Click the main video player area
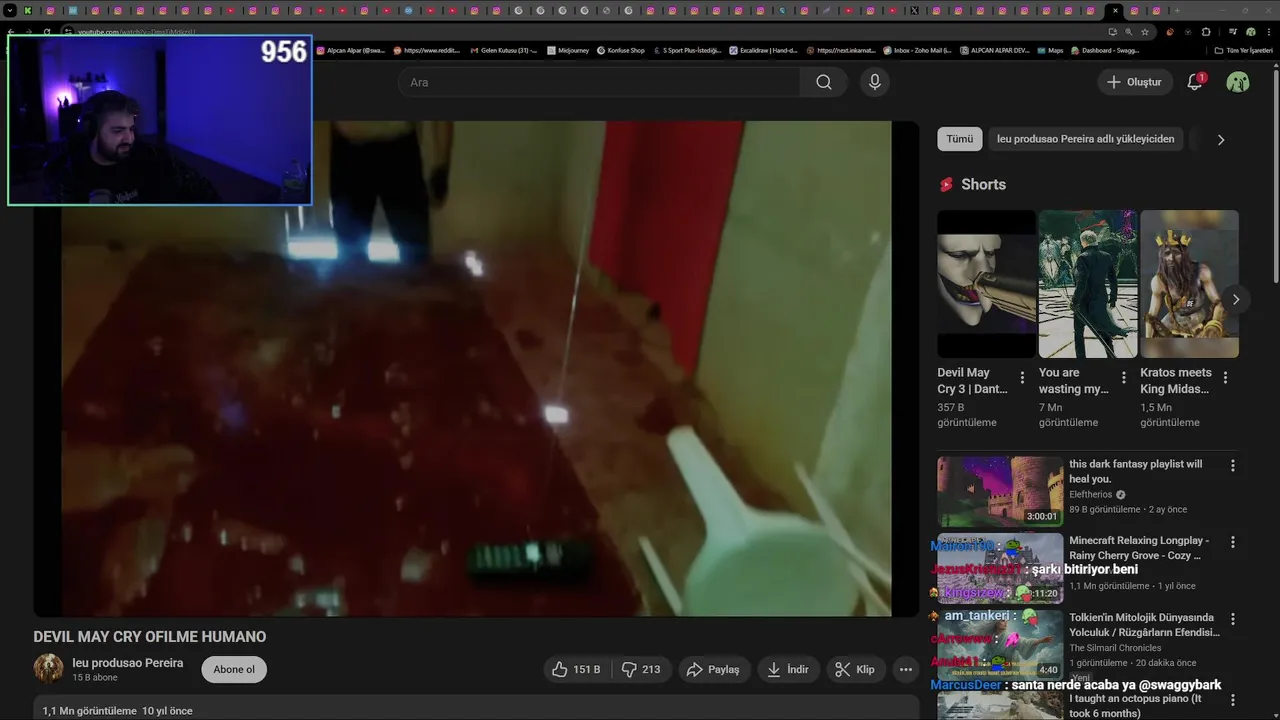This screenshot has width=1280, height=720. pyautogui.click(x=476, y=368)
